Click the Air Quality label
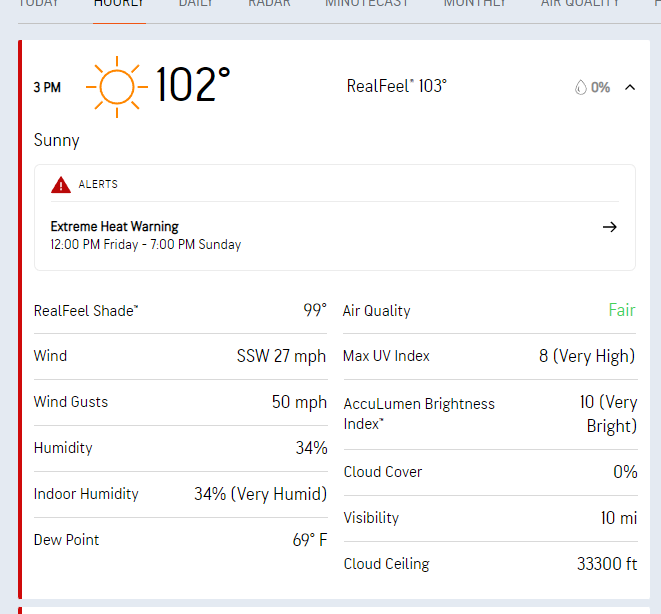This screenshot has height=614, width=661. pos(377,311)
